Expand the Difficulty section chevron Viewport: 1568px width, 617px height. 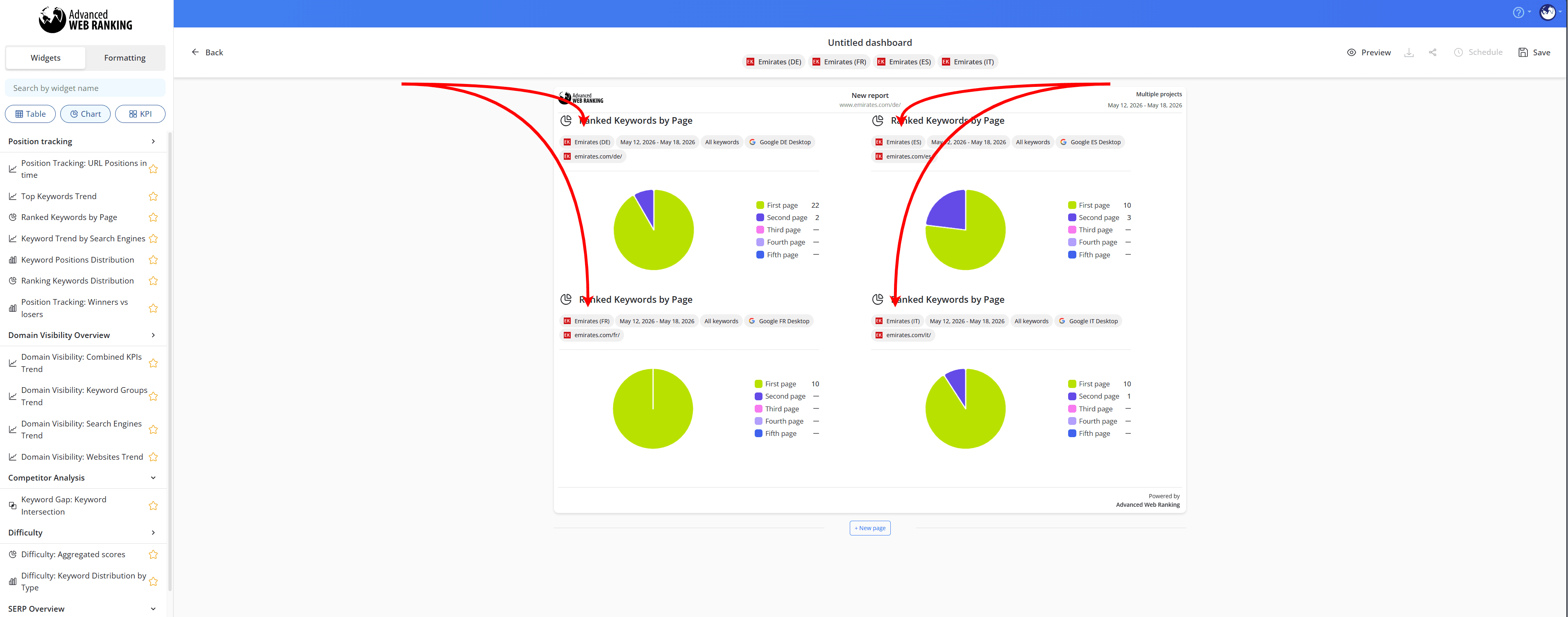[153, 533]
